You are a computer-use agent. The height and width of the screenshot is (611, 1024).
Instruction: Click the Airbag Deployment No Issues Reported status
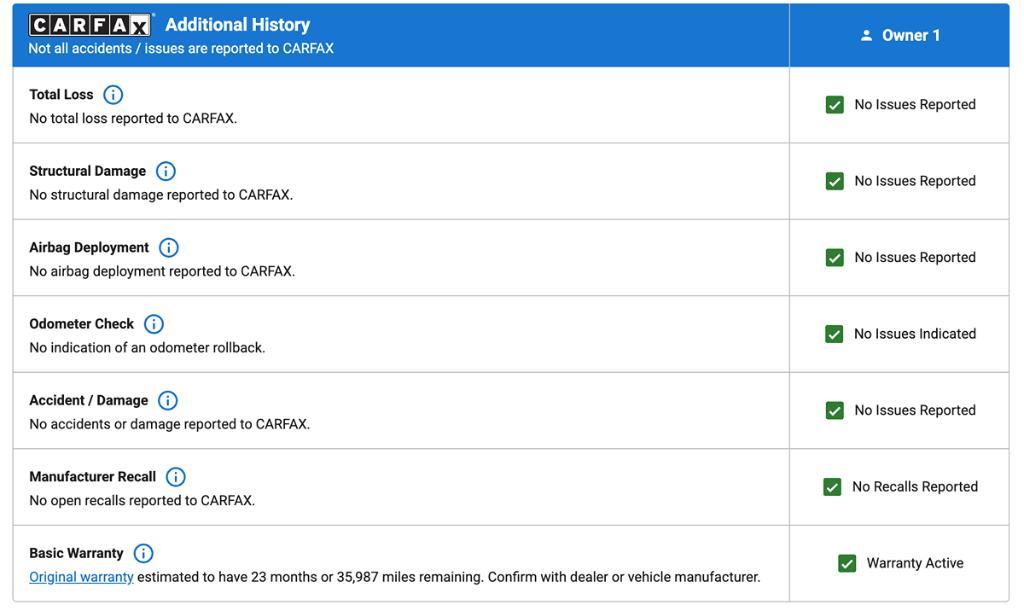tap(915, 257)
